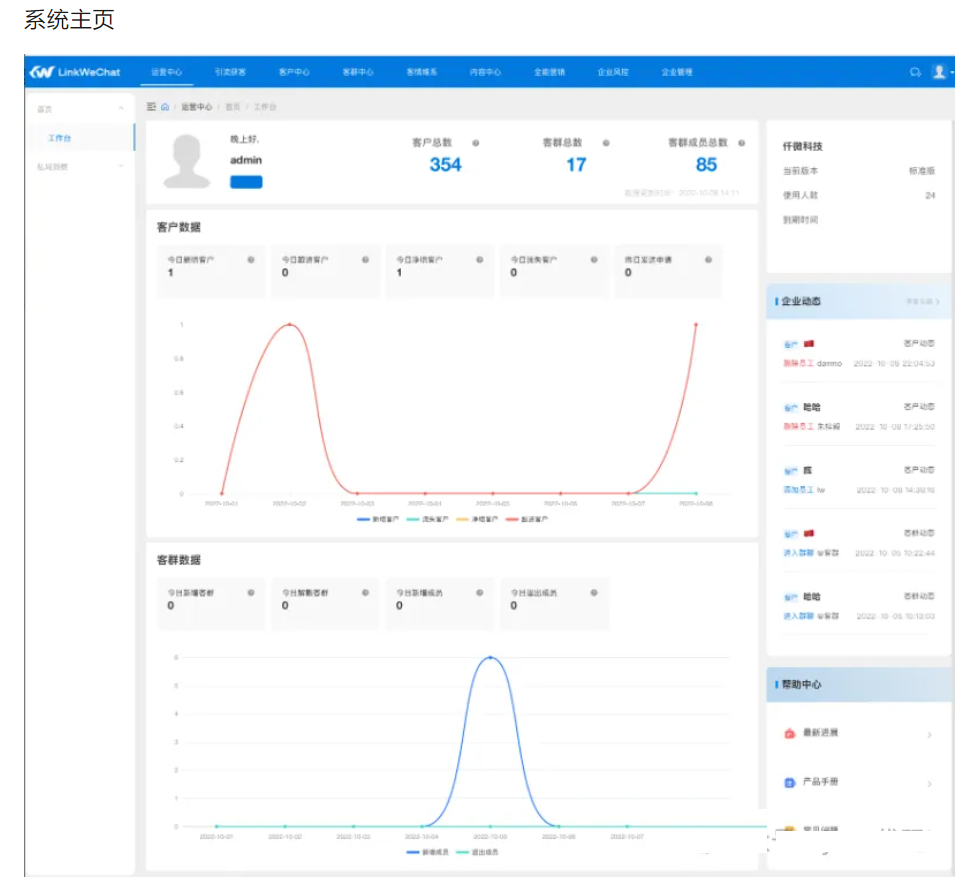976x890 pixels.
Task: Open the chat message icon in header
Action: click(914, 72)
